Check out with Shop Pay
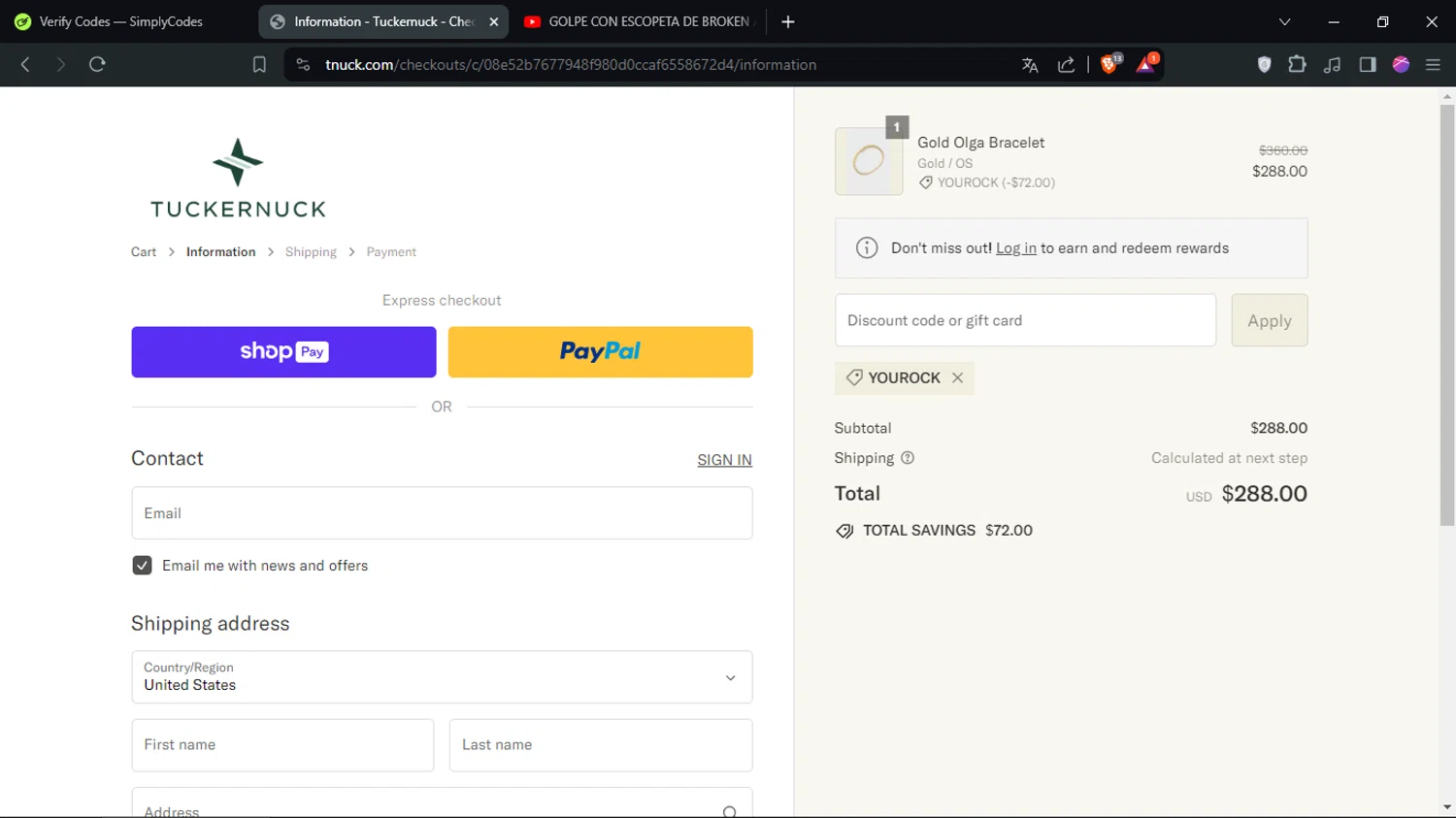1456x818 pixels. 283,352
